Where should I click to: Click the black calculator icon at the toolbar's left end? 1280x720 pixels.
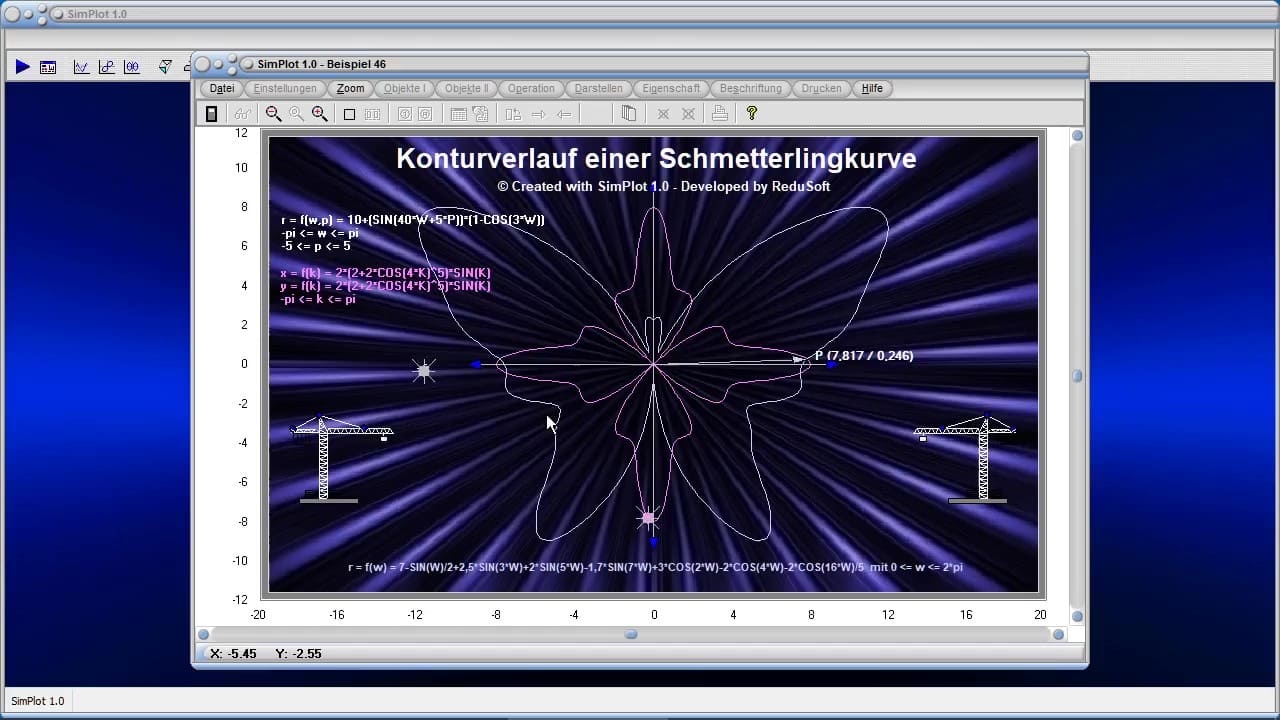click(x=211, y=114)
